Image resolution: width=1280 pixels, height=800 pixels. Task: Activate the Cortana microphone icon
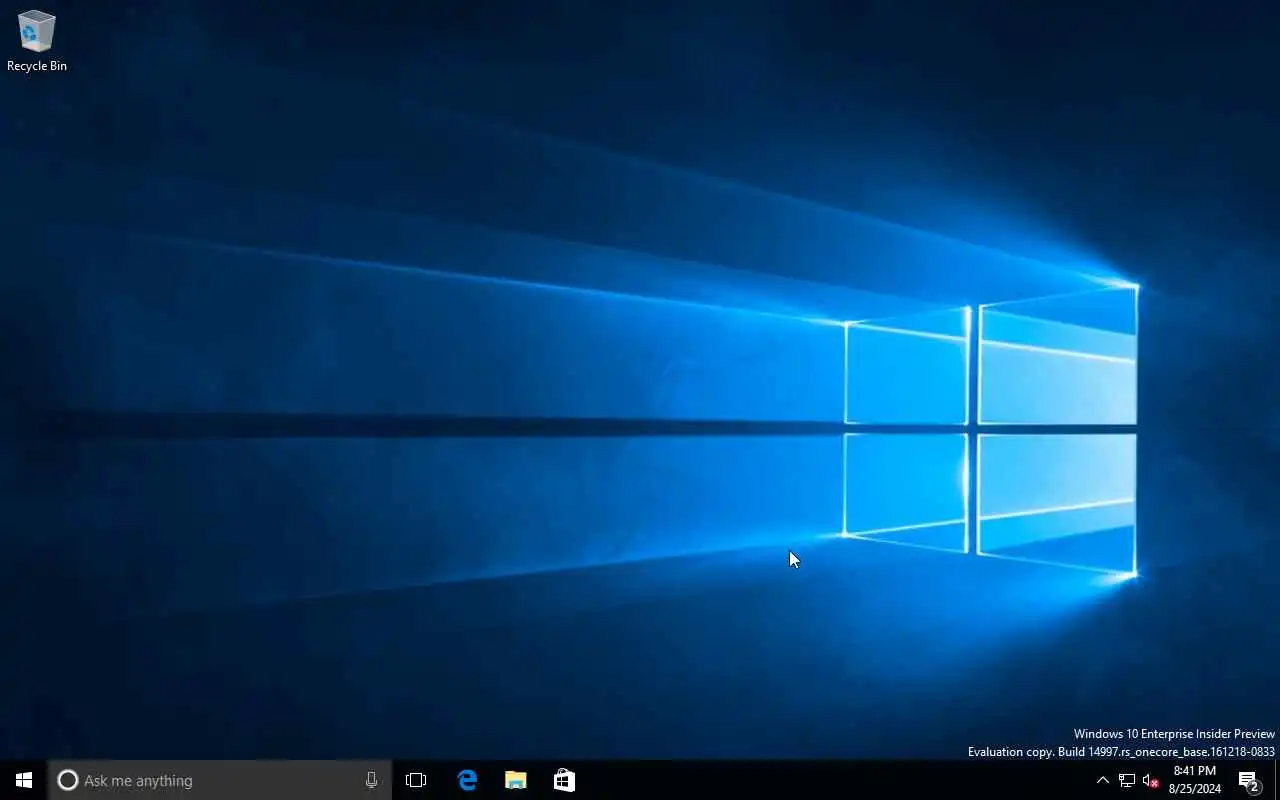point(371,780)
